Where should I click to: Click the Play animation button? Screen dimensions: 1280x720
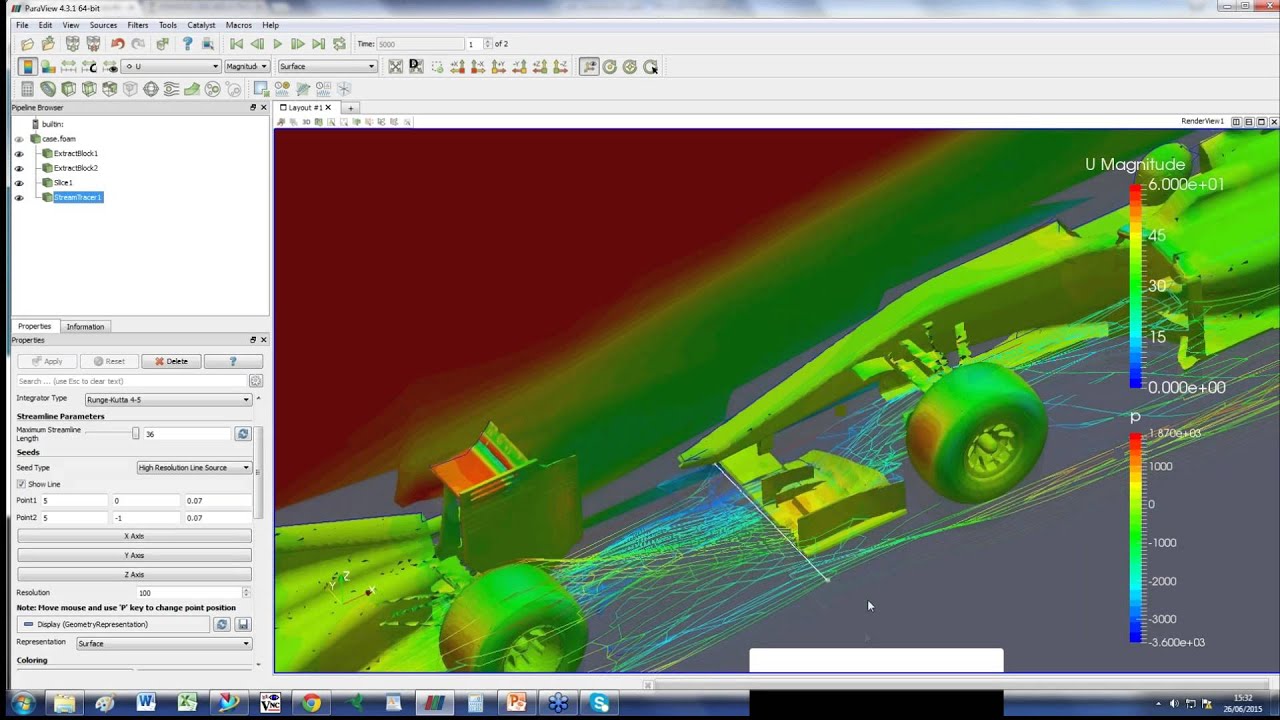tap(278, 44)
